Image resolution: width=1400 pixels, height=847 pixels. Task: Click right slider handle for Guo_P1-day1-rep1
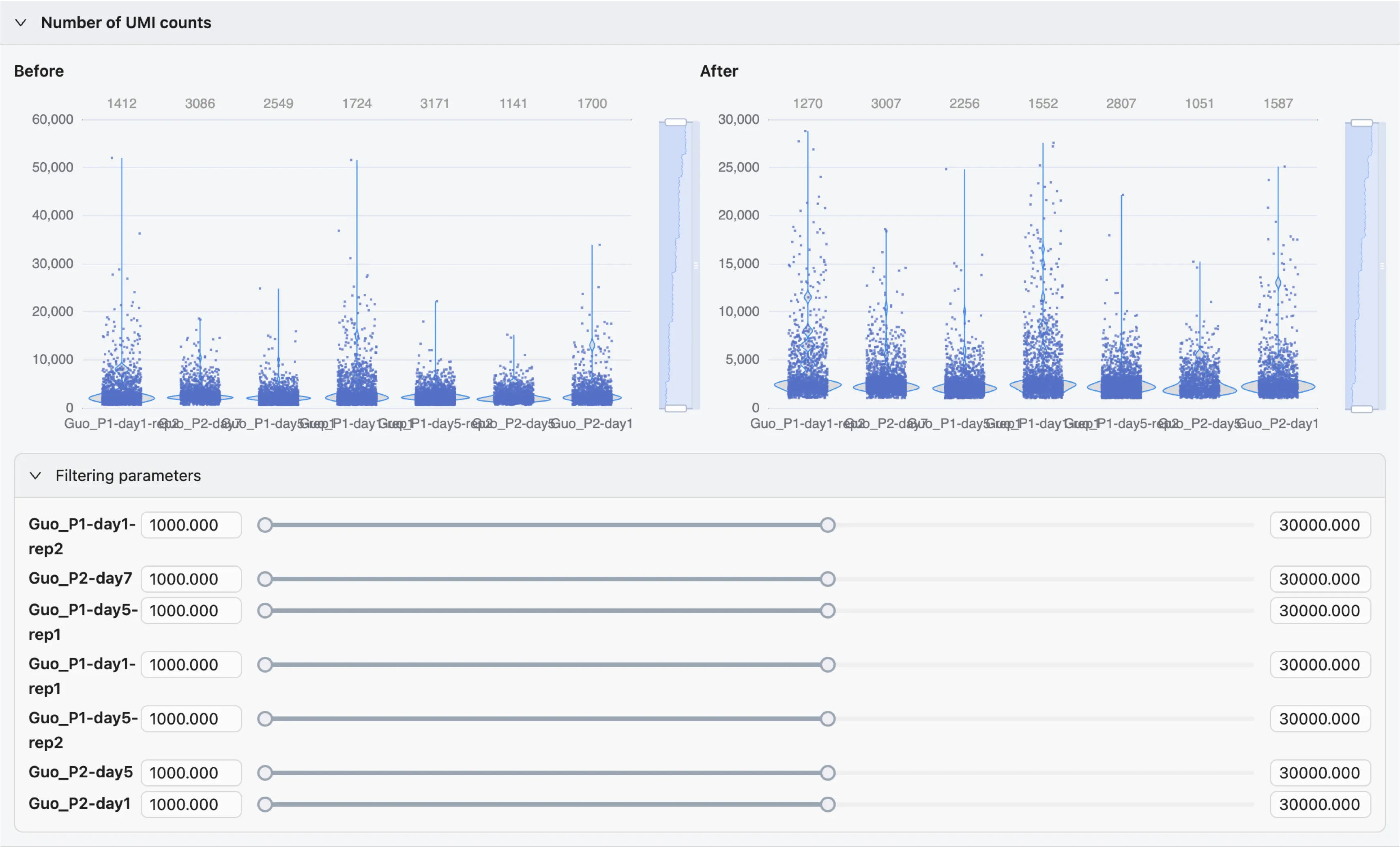click(x=828, y=664)
